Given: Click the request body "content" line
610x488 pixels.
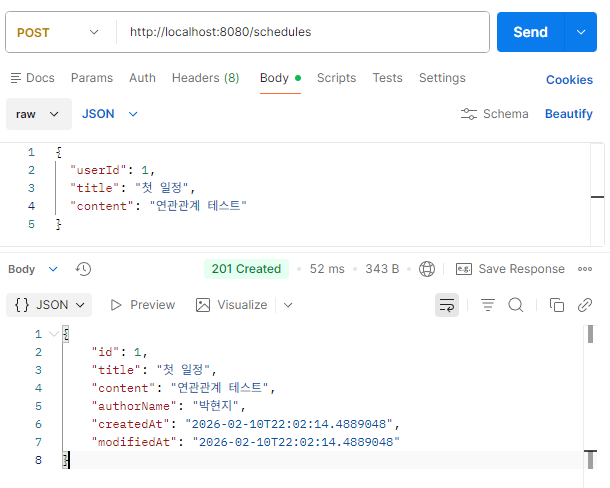Looking at the screenshot, I should (x=158, y=206).
